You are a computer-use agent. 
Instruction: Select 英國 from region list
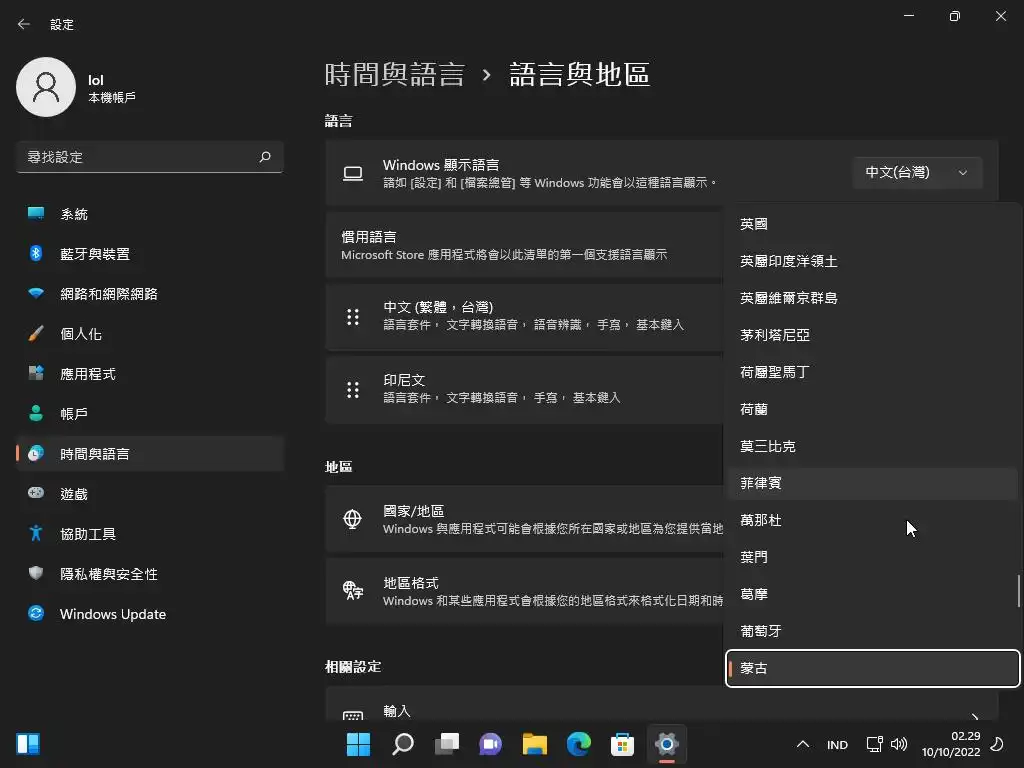click(872, 224)
